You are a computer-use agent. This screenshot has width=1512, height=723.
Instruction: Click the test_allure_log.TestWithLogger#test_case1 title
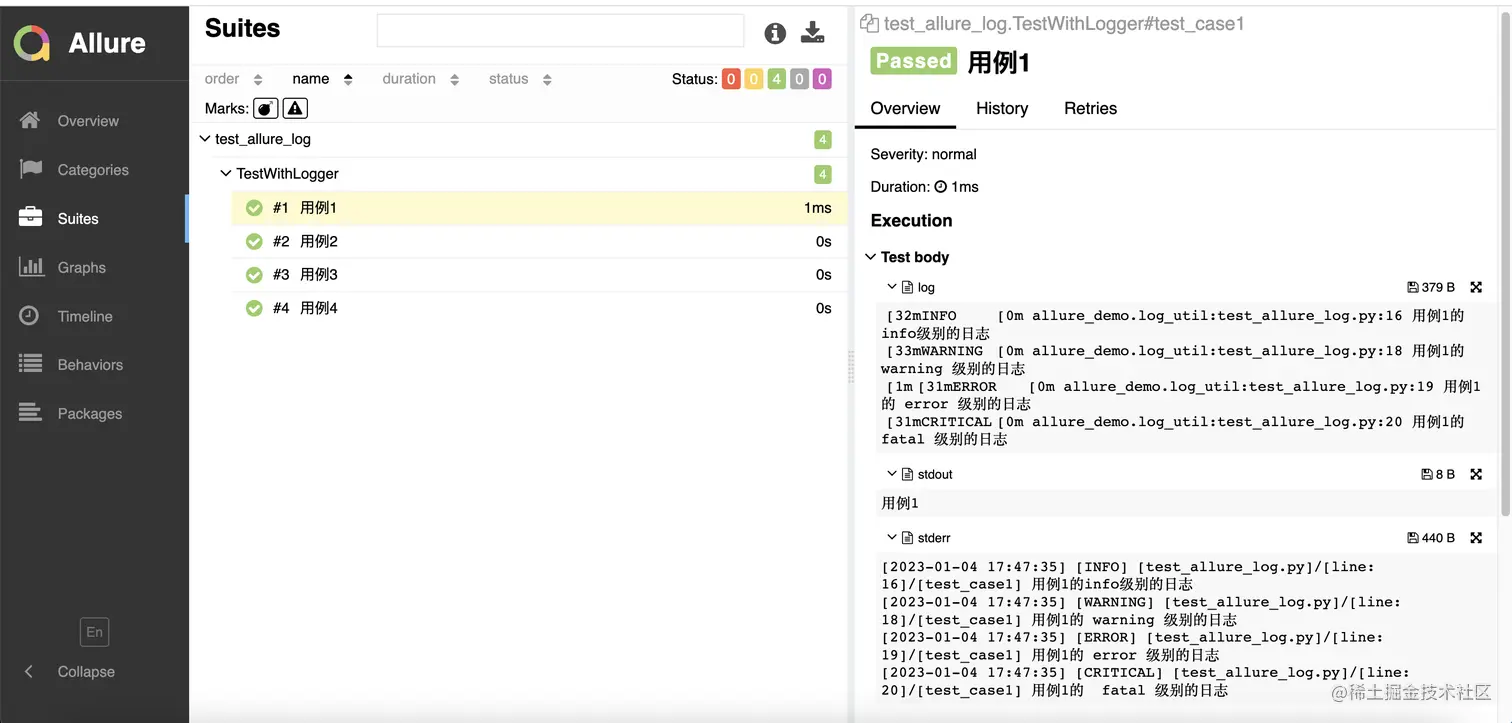[x=1064, y=23]
